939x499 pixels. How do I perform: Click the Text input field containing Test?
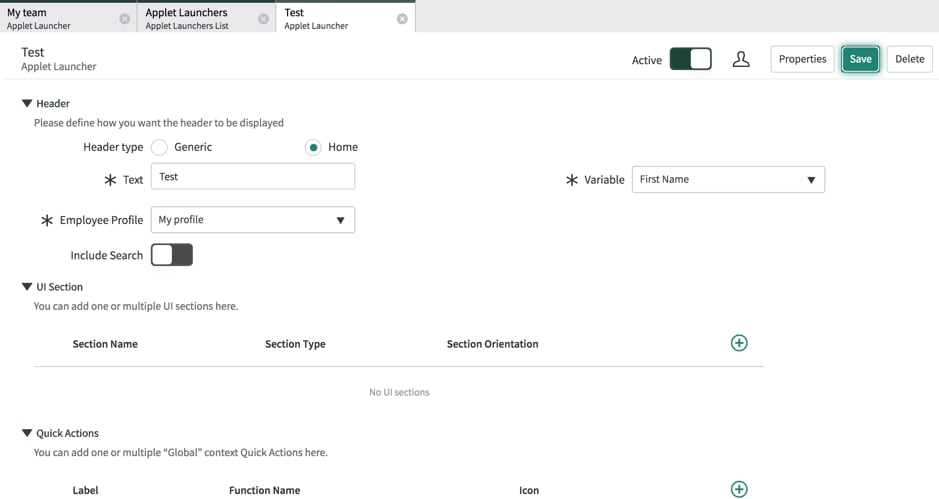[252, 177]
